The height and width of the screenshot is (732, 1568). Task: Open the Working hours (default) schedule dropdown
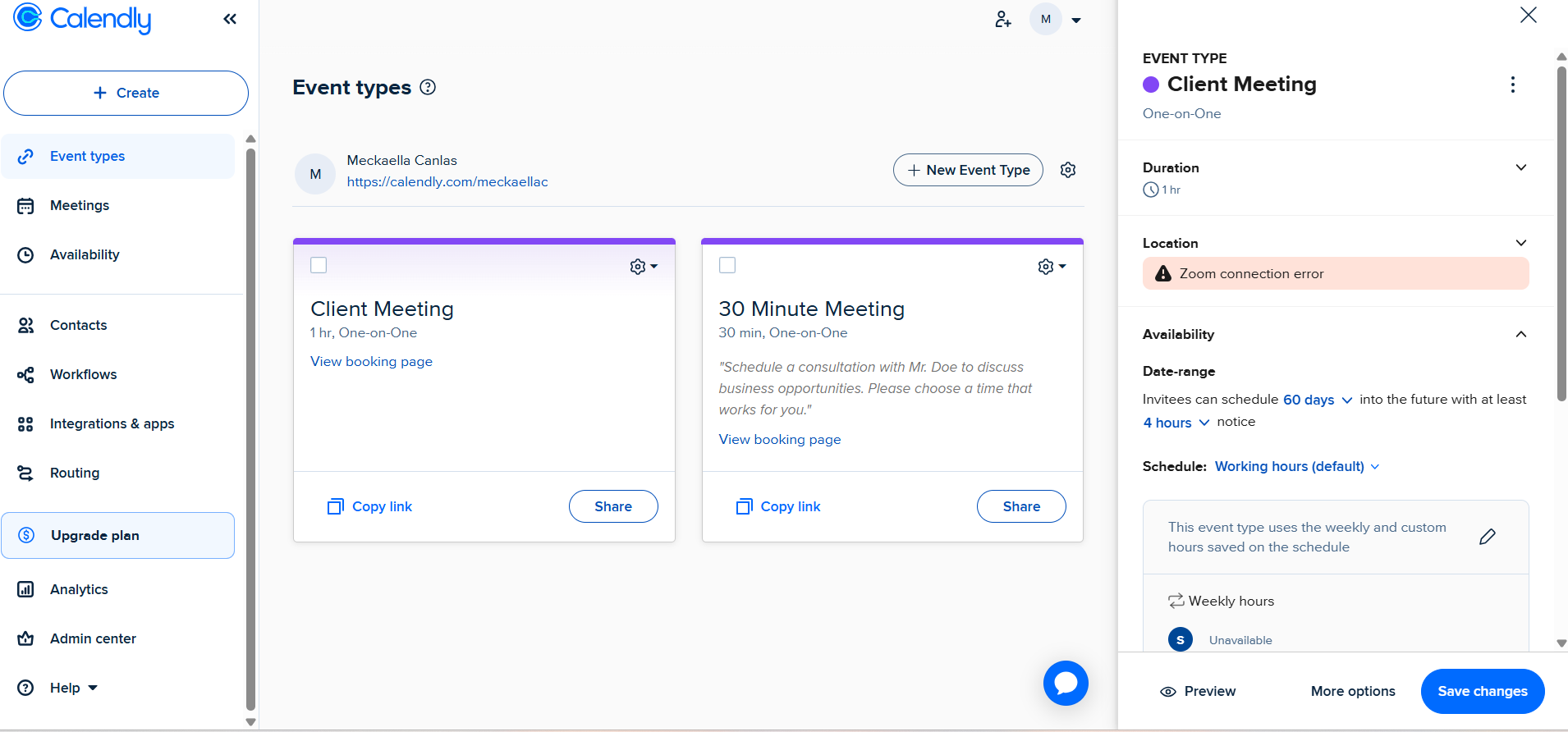pyautogui.click(x=1297, y=466)
